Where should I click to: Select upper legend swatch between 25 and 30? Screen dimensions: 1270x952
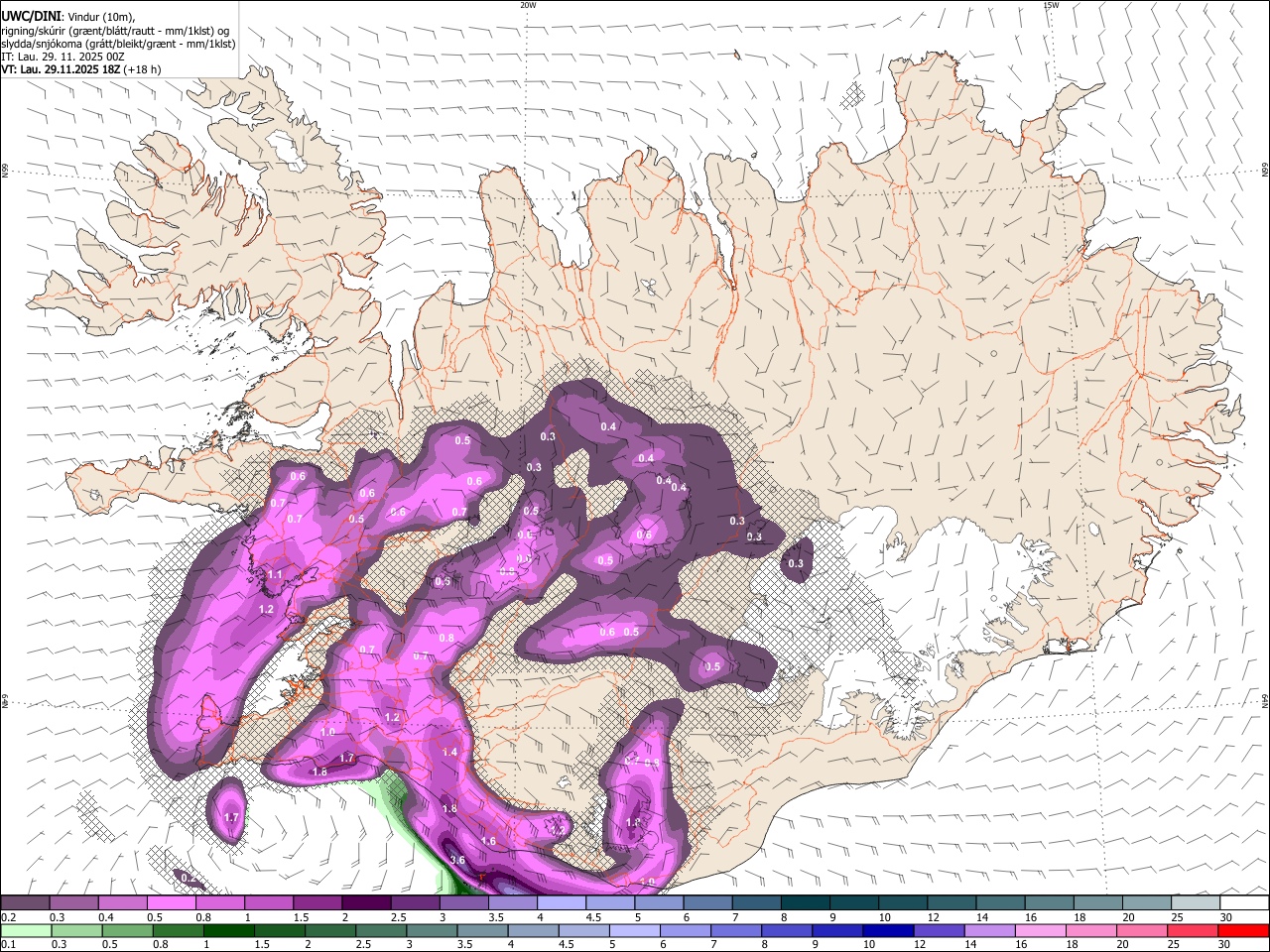coord(1196,903)
